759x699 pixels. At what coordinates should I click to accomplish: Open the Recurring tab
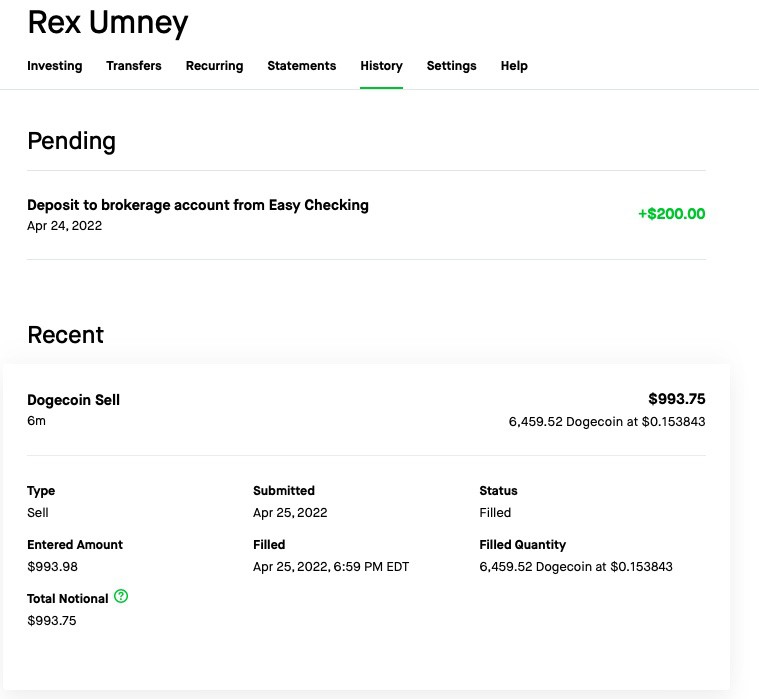(214, 66)
